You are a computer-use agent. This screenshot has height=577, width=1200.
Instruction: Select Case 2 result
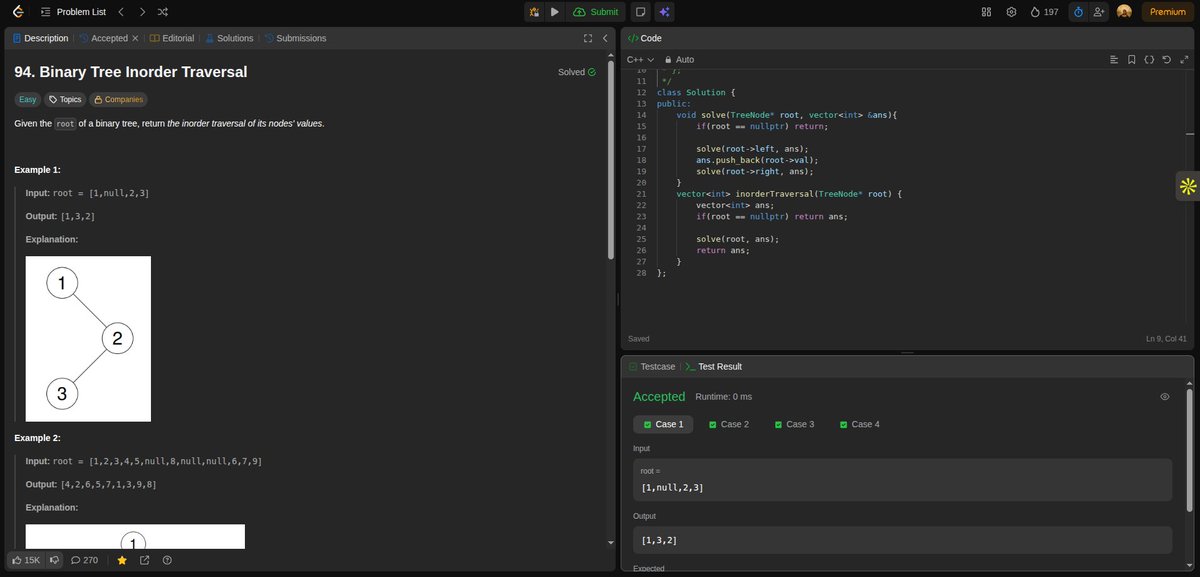point(728,424)
